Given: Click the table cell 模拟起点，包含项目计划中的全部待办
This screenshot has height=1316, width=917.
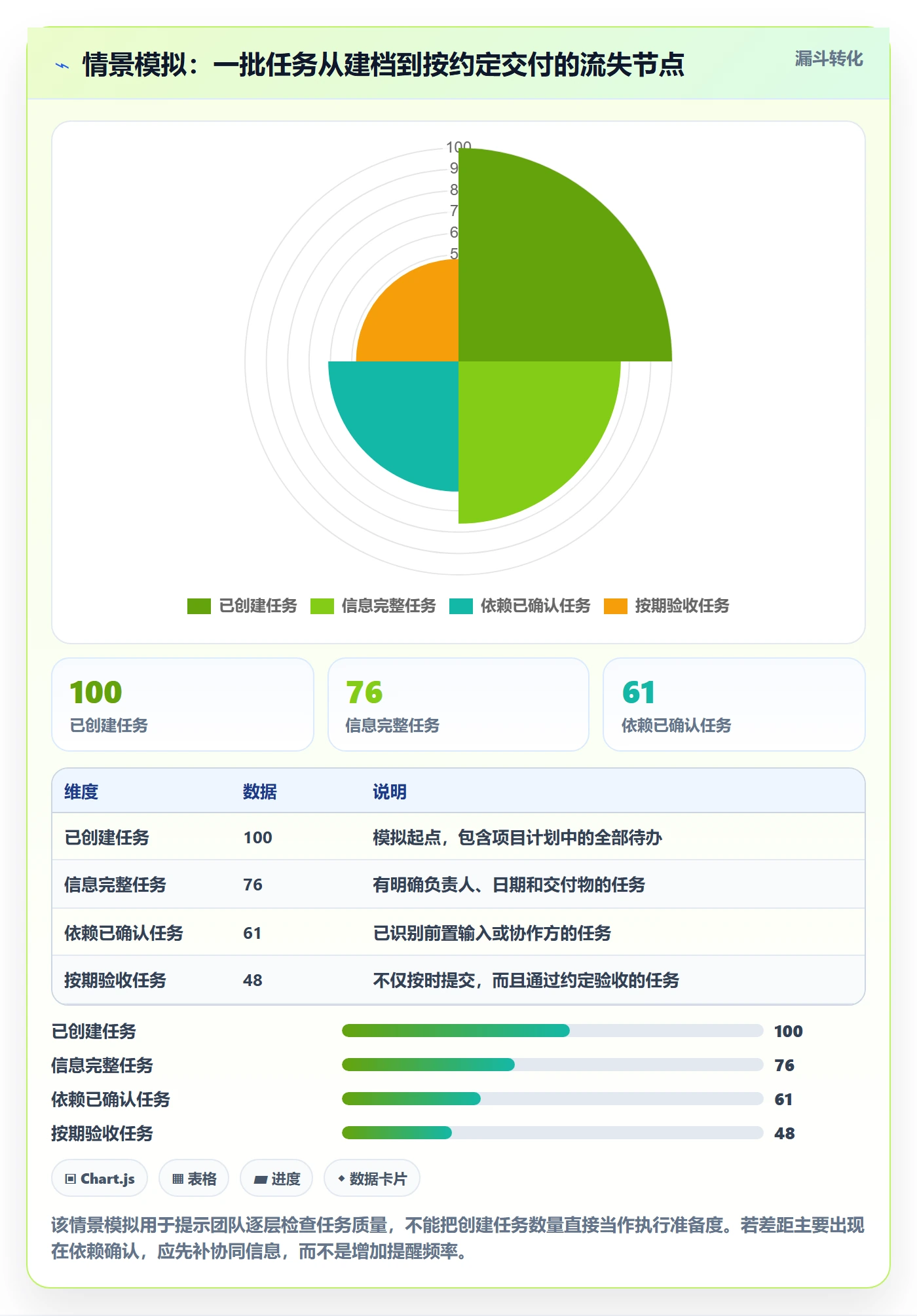Looking at the screenshot, I should [517, 837].
